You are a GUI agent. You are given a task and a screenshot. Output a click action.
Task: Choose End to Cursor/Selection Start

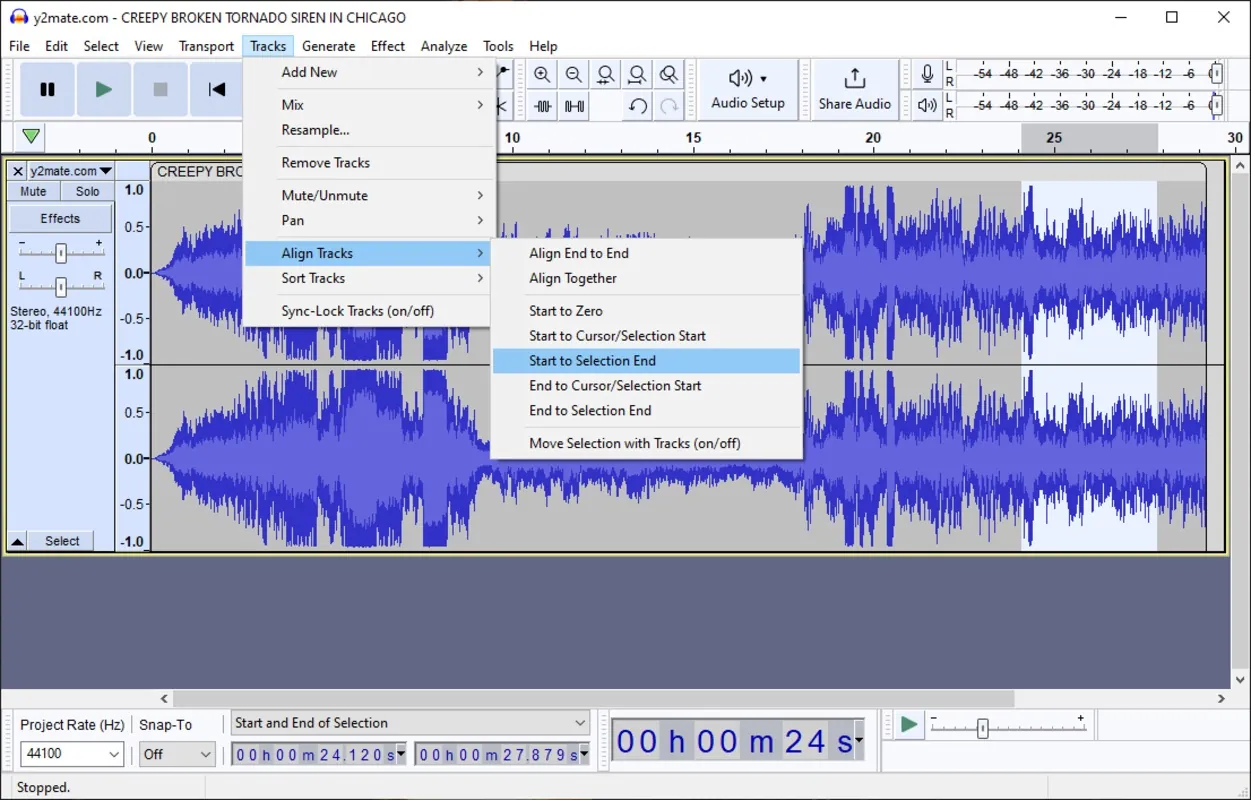tap(646, 386)
